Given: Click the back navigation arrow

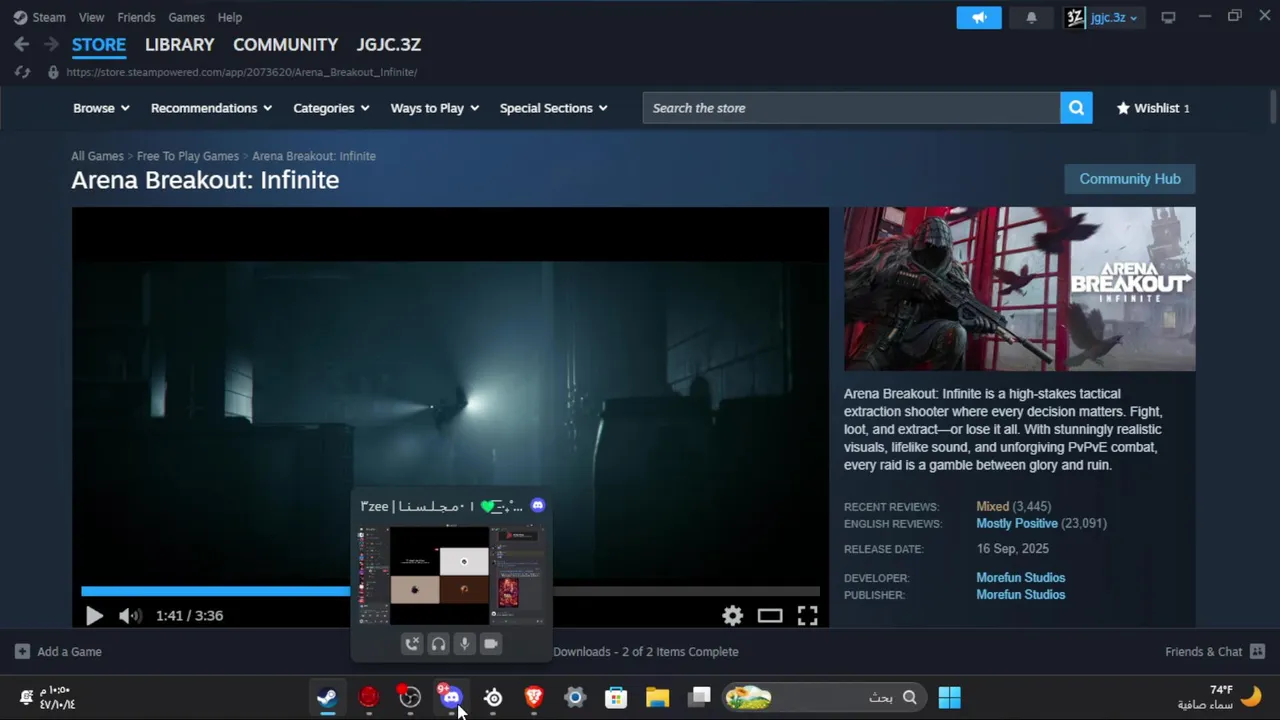Looking at the screenshot, I should (22, 44).
